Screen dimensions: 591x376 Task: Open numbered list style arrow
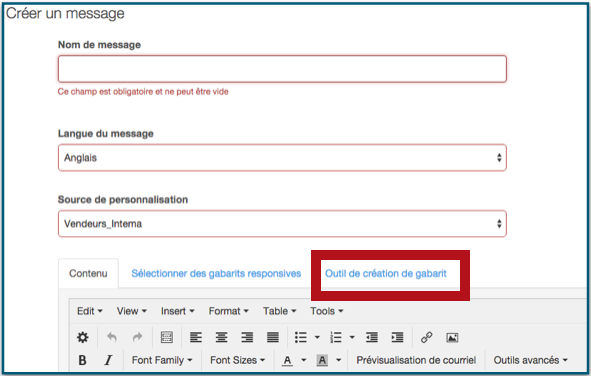[352, 337]
